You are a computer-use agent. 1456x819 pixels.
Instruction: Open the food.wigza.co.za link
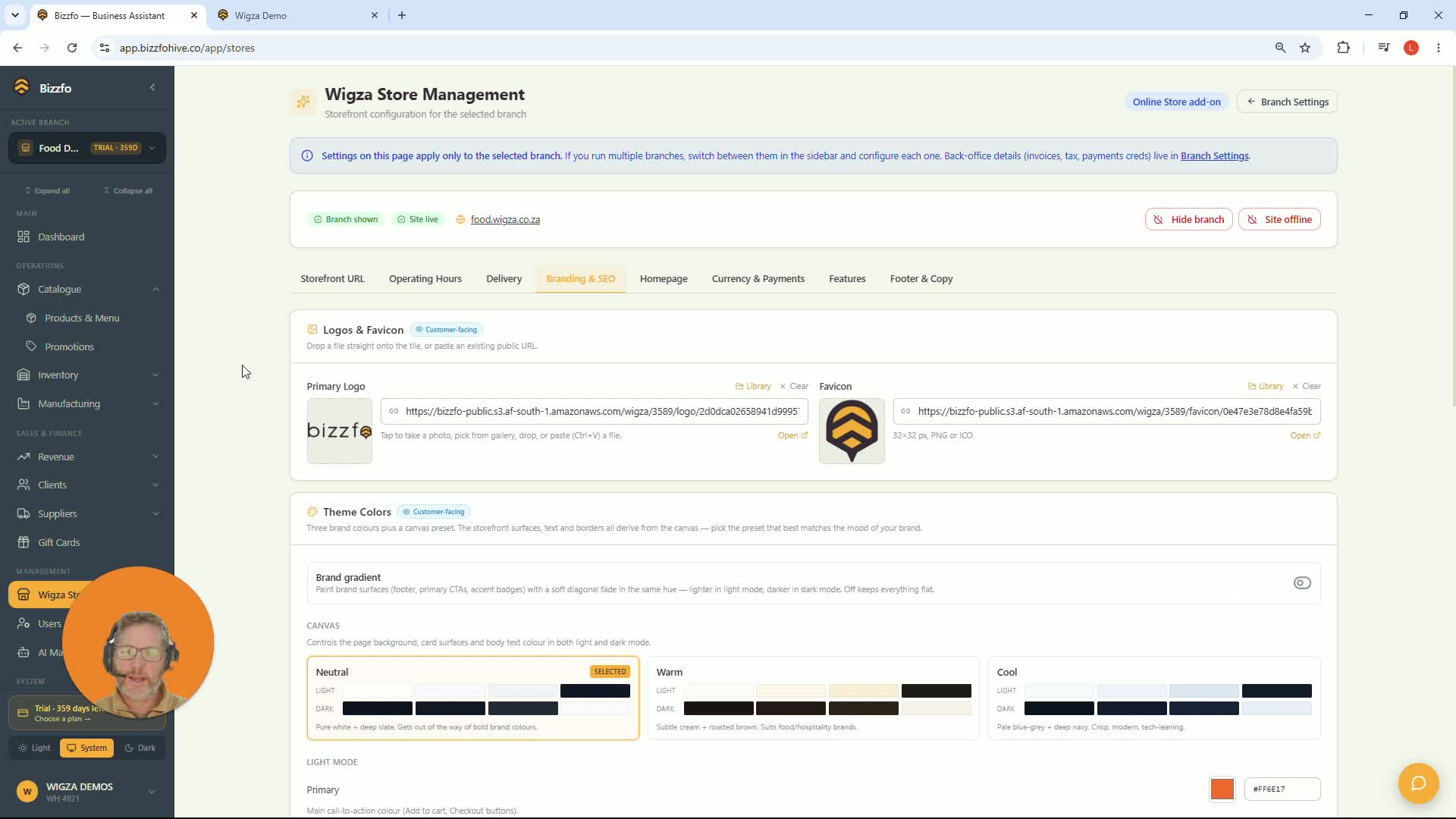coord(505,219)
